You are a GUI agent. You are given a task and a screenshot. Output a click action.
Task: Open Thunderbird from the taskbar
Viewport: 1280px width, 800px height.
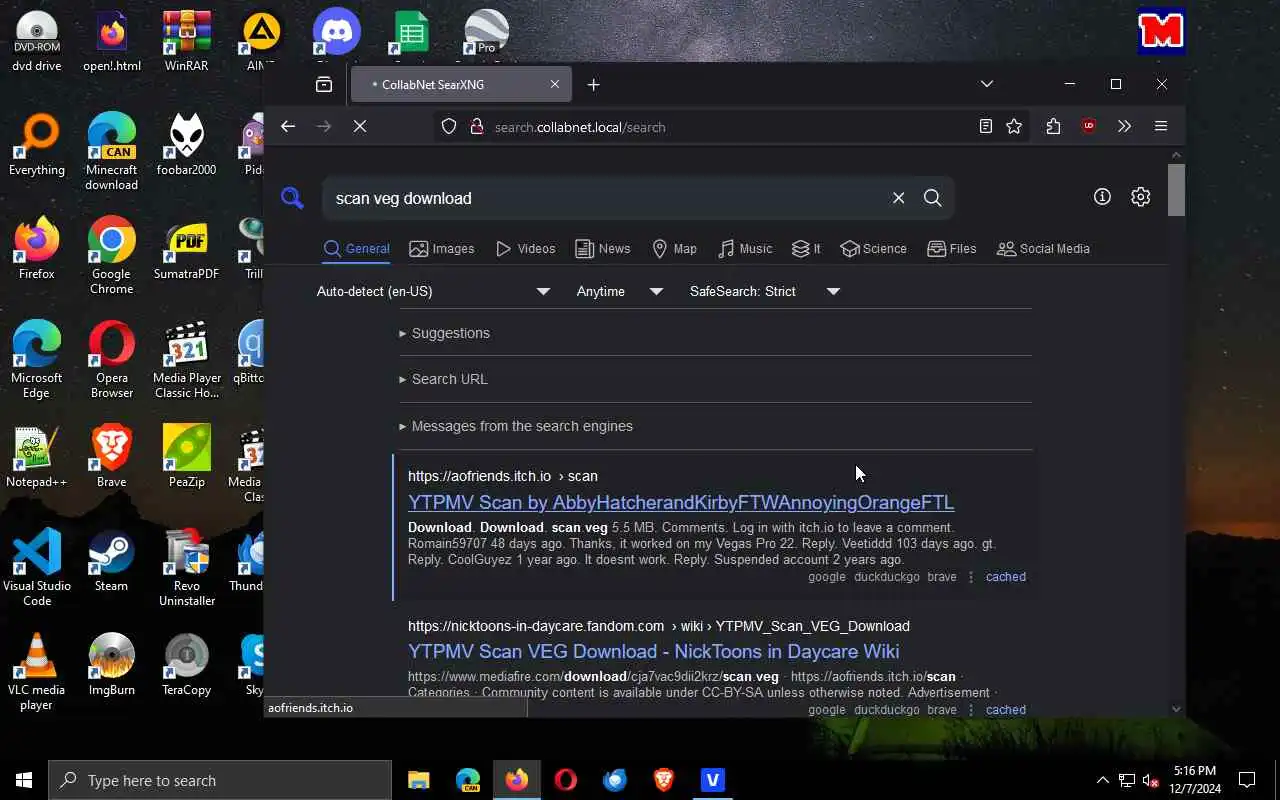click(x=615, y=780)
